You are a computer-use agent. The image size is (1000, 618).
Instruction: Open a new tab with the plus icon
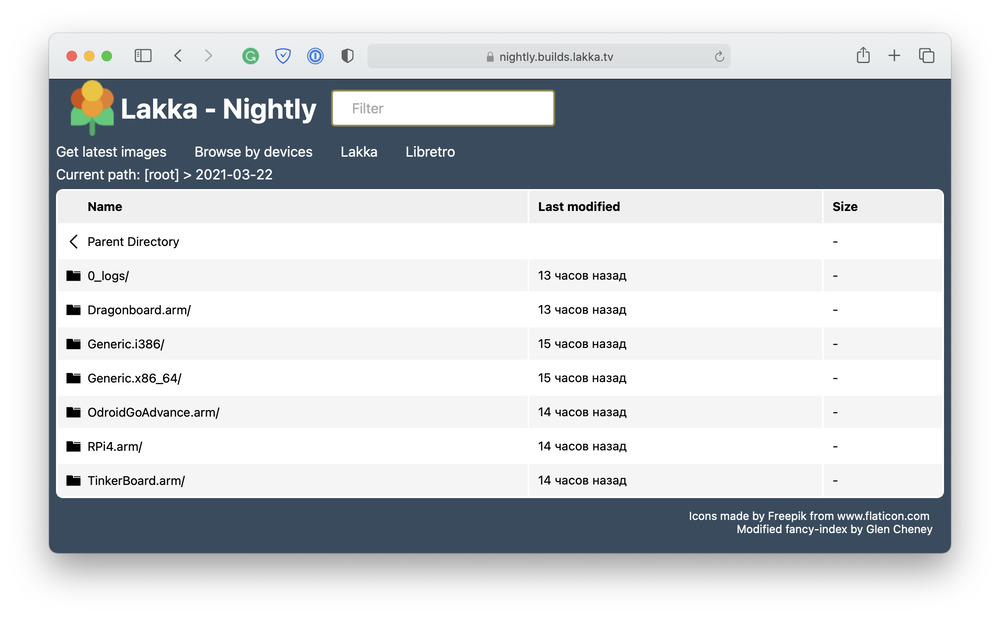point(894,56)
